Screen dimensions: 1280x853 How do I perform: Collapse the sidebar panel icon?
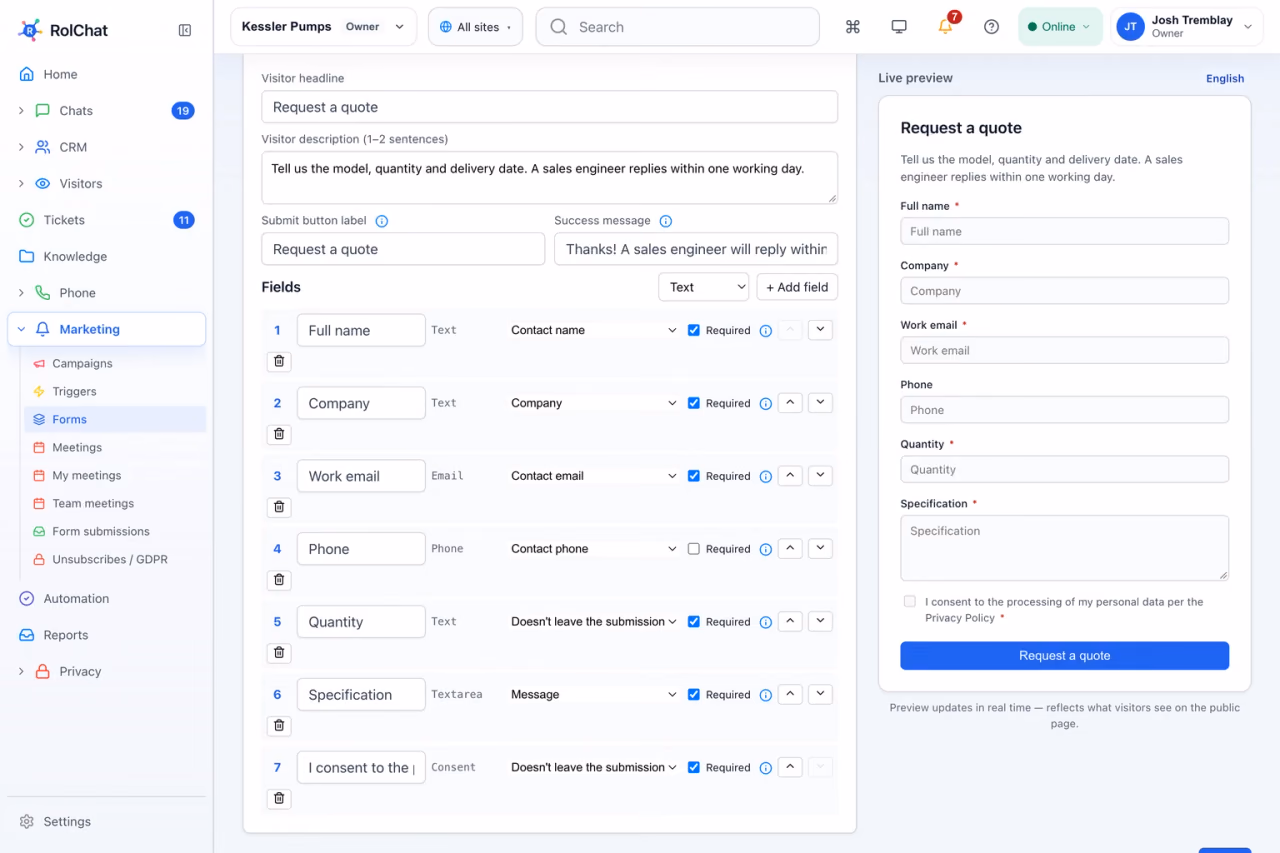click(x=185, y=30)
